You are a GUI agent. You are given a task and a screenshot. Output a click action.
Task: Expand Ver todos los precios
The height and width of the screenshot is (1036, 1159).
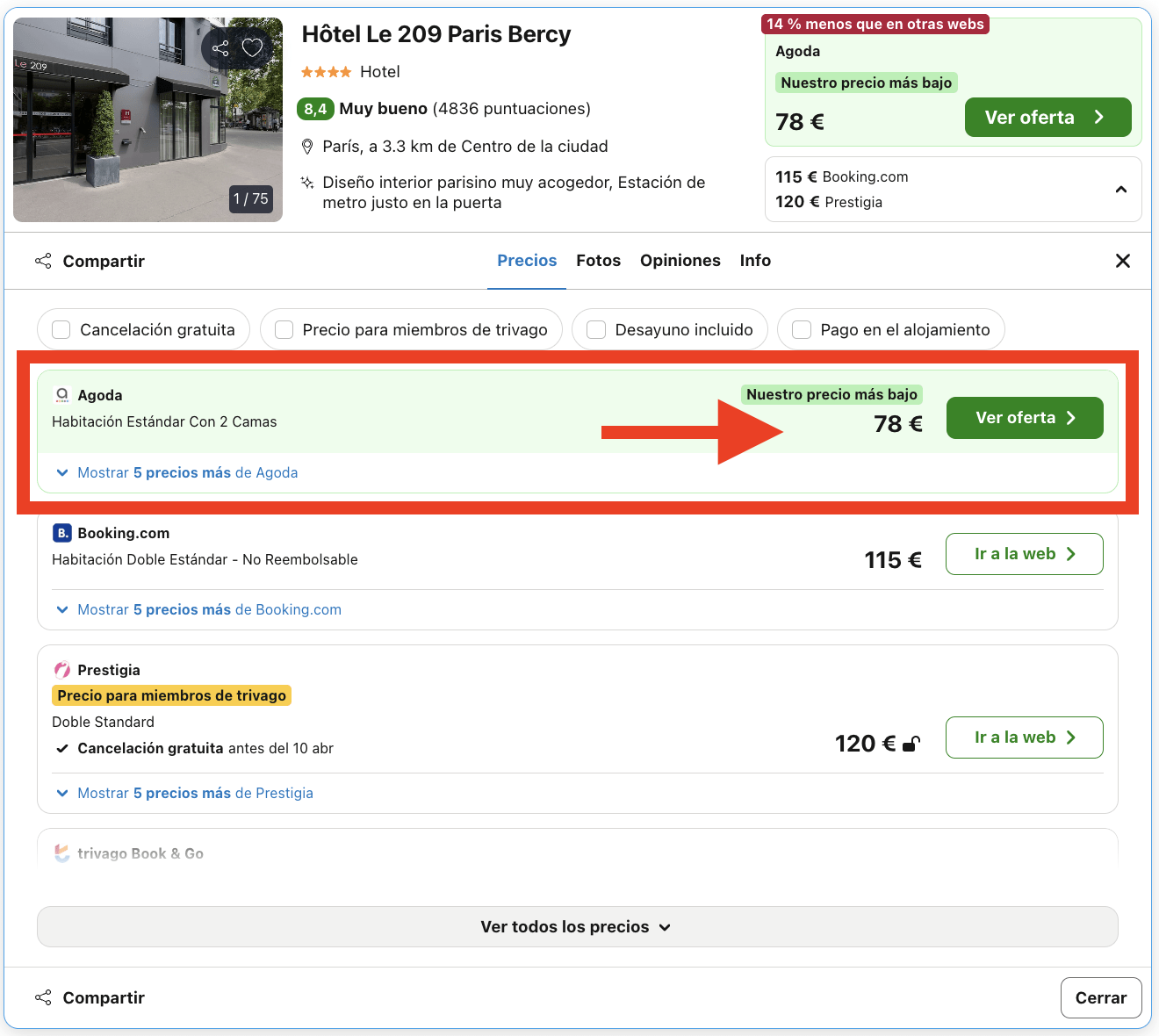click(577, 927)
